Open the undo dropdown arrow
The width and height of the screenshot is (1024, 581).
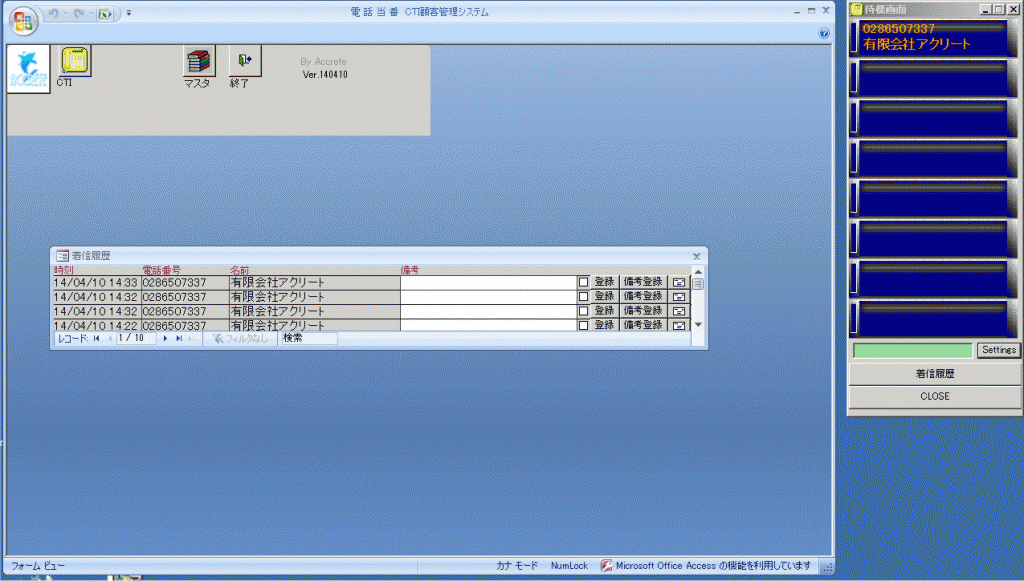[x=64, y=14]
